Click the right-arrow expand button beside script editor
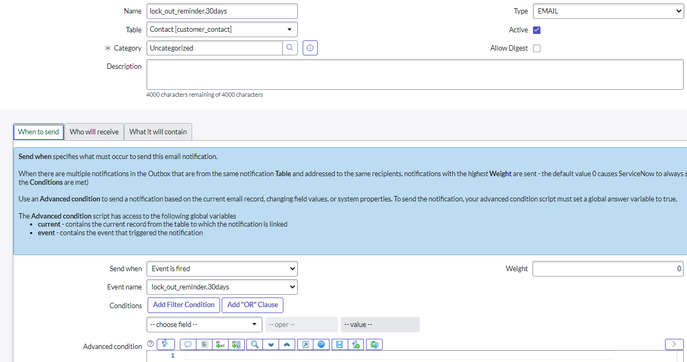The width and height of the screenshot is (687, 362). pyautogui.click(x=674, y=344)
